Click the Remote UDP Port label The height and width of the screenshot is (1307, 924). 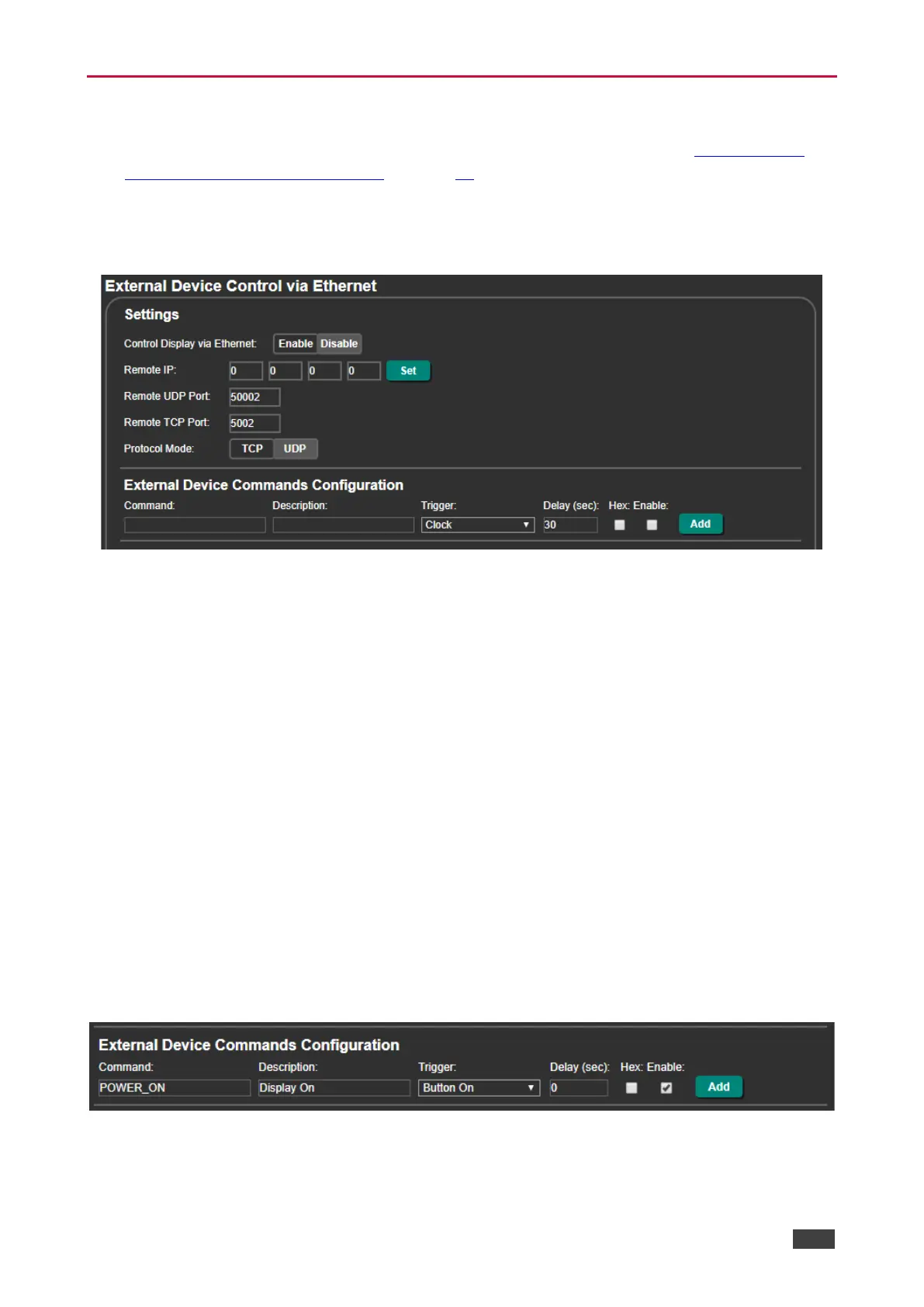(167, 397)
